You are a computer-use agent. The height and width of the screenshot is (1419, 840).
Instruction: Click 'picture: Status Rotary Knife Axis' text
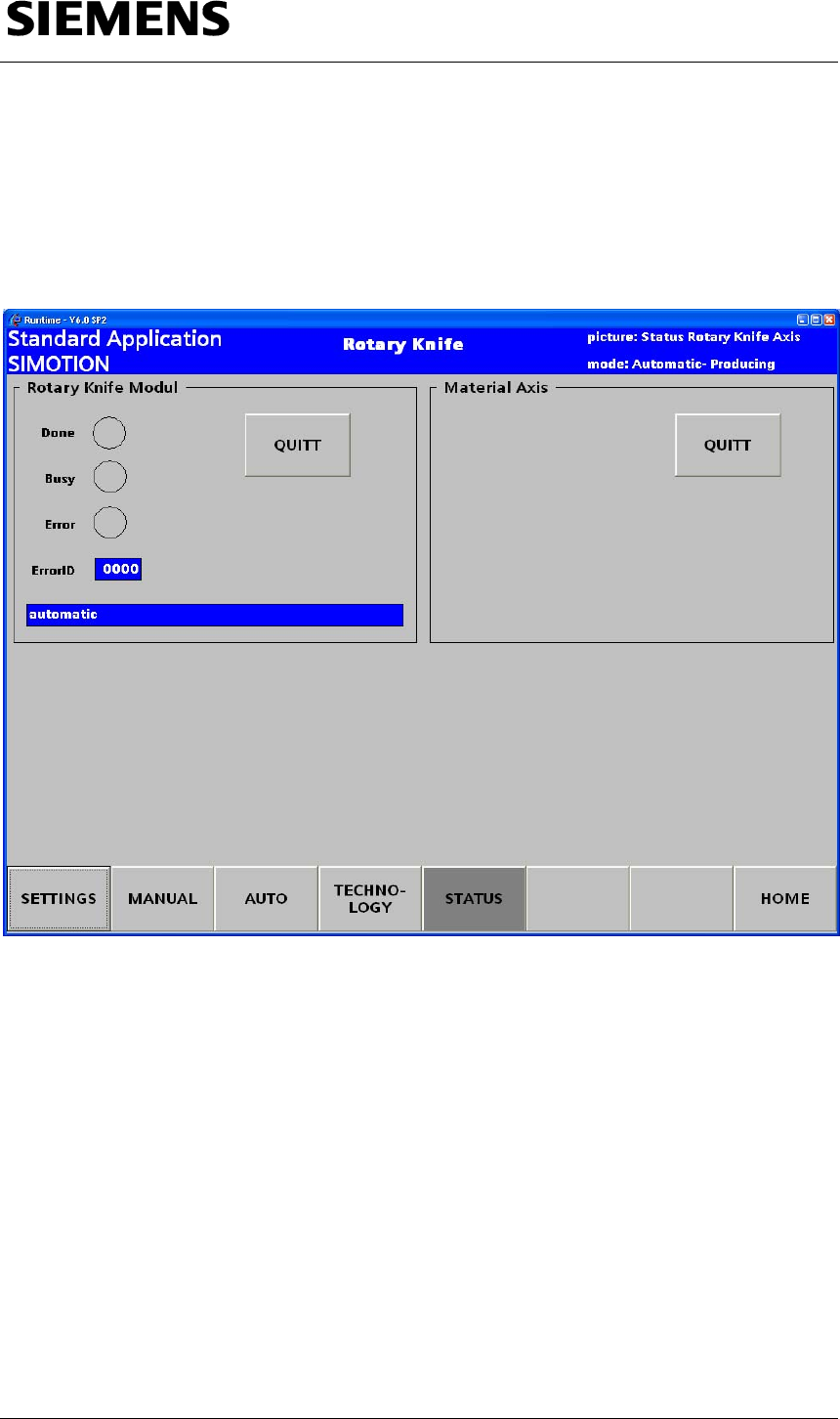pyautogui.click(x=693, y=336)
